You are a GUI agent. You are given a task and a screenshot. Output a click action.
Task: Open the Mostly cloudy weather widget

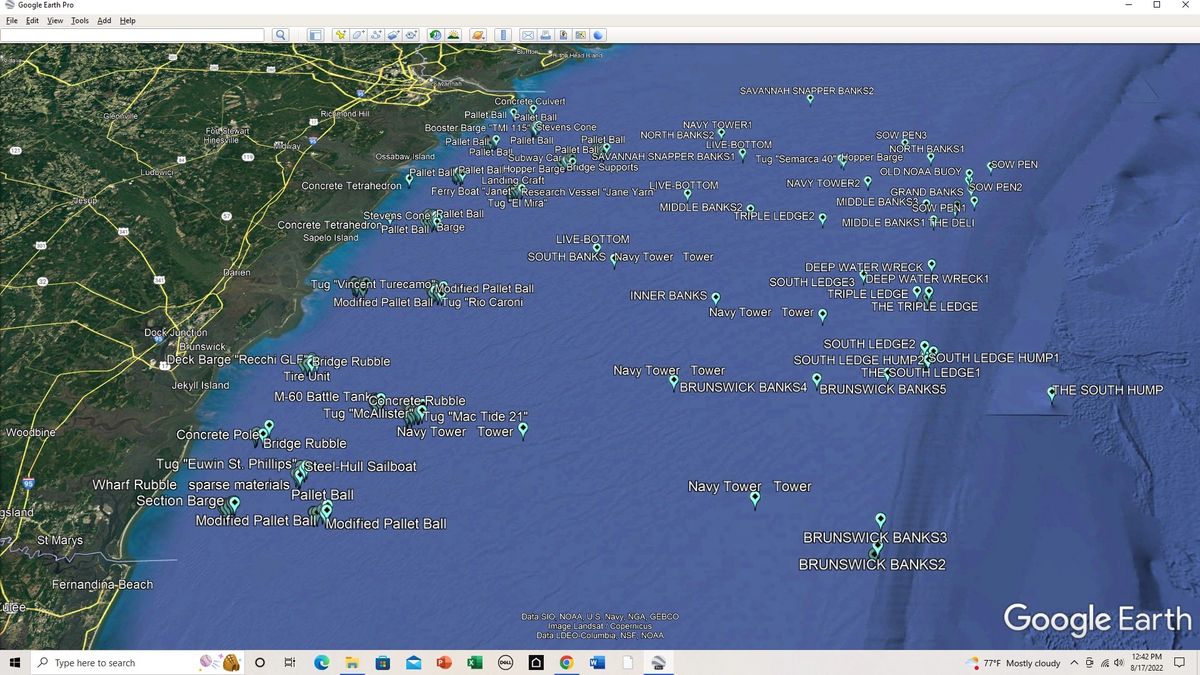(1013, 662)
